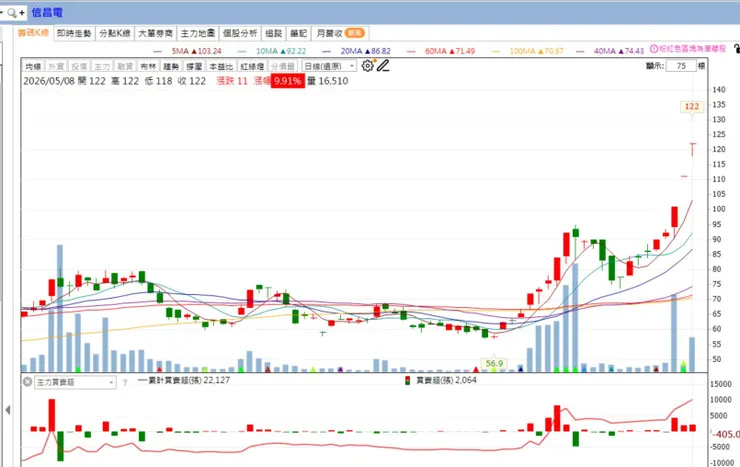Toggle the 均線 moving average overlay

point(33,66)
